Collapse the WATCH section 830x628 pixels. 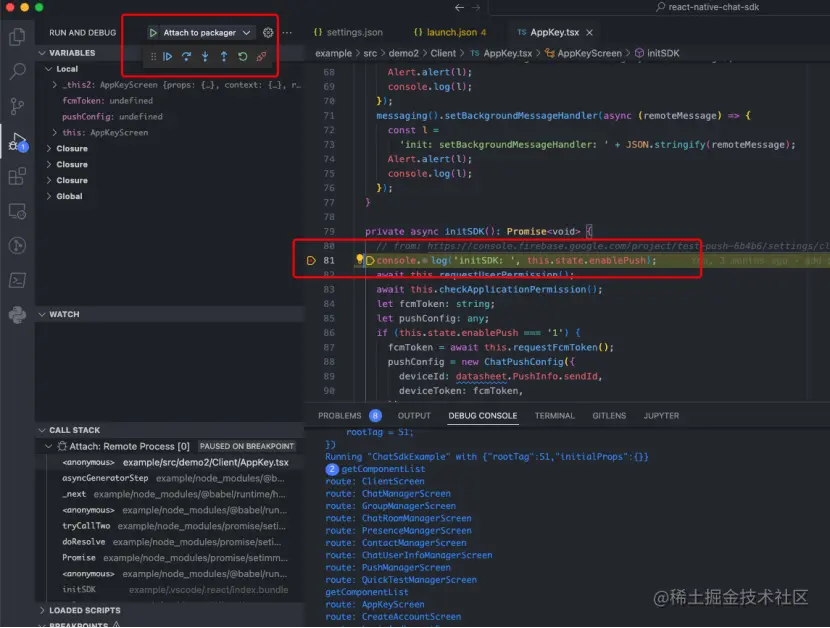click(42, 315)
